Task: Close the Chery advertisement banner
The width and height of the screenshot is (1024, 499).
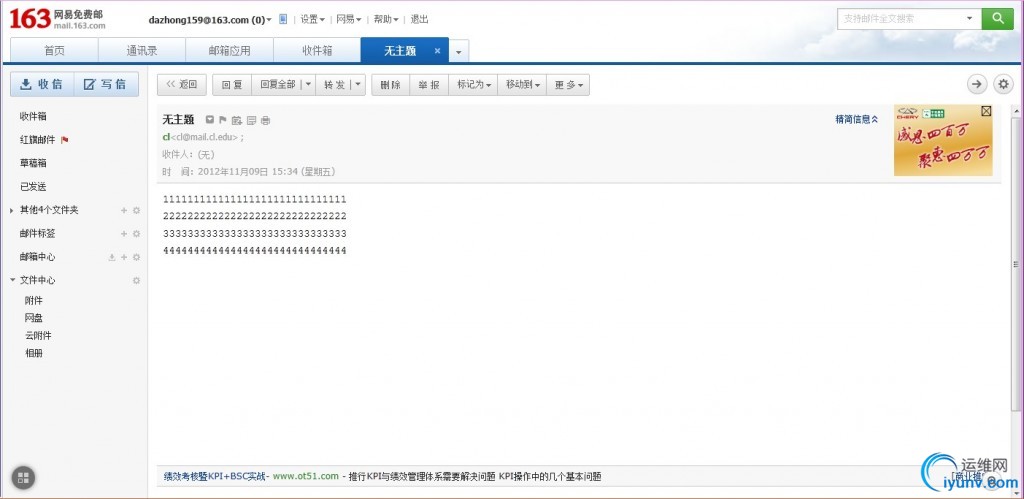Action: [986, 111]
